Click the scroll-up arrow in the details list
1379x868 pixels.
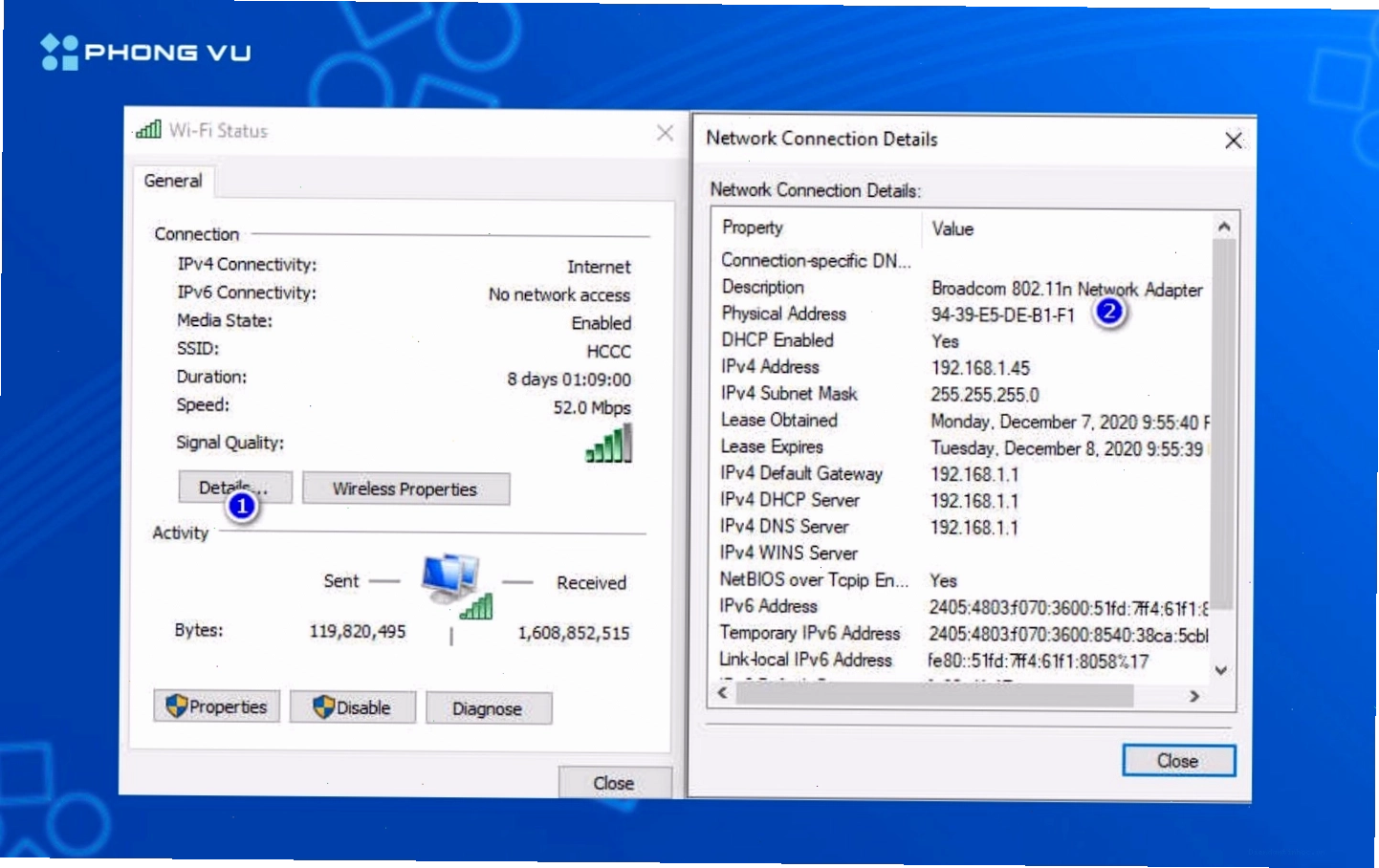pos(1223,227)
